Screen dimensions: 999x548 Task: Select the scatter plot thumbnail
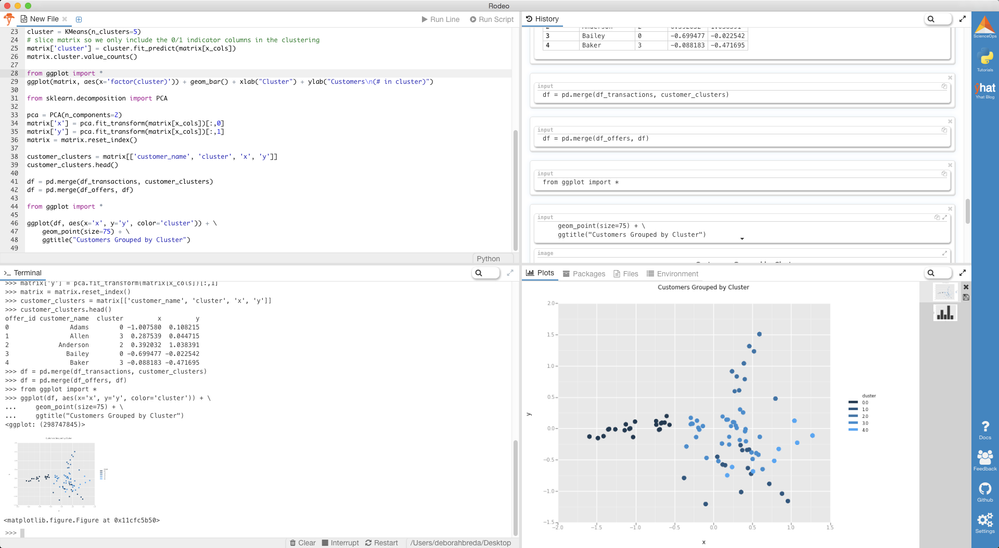pyautogui.click(x=945, y=291)
